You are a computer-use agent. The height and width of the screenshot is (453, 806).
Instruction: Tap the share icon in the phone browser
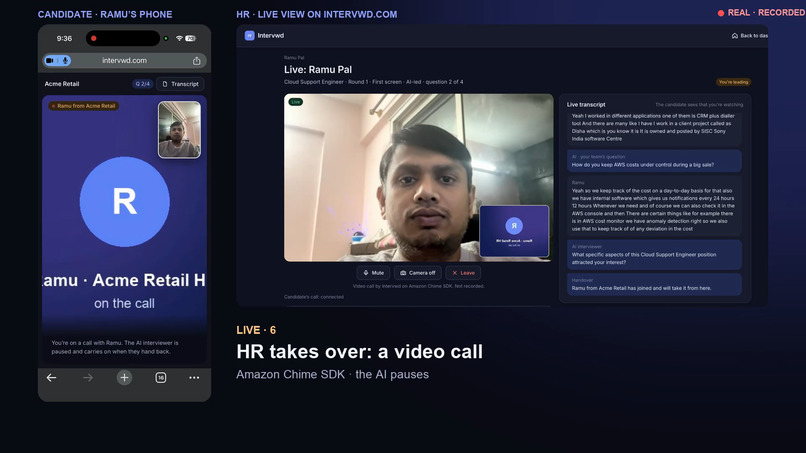pyautogui.click(x=196, y=61)
